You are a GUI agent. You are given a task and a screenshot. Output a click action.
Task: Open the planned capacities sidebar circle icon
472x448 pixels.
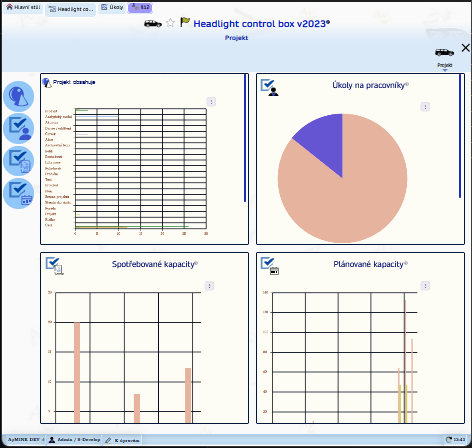click(x=19, y=193)
